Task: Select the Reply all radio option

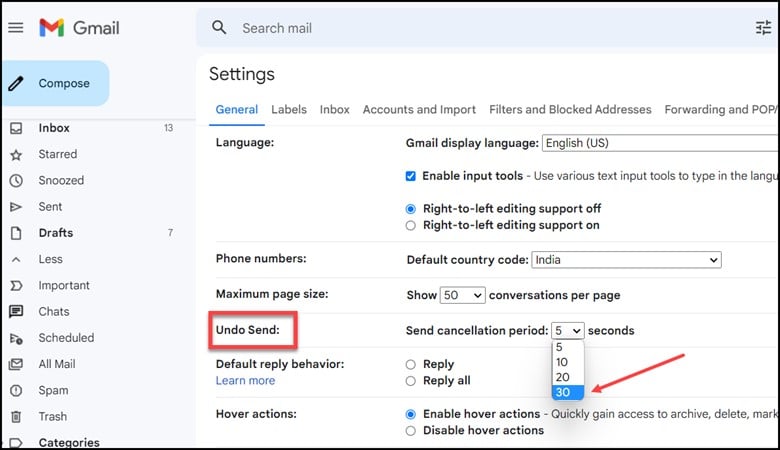Action: pos(410,381)
